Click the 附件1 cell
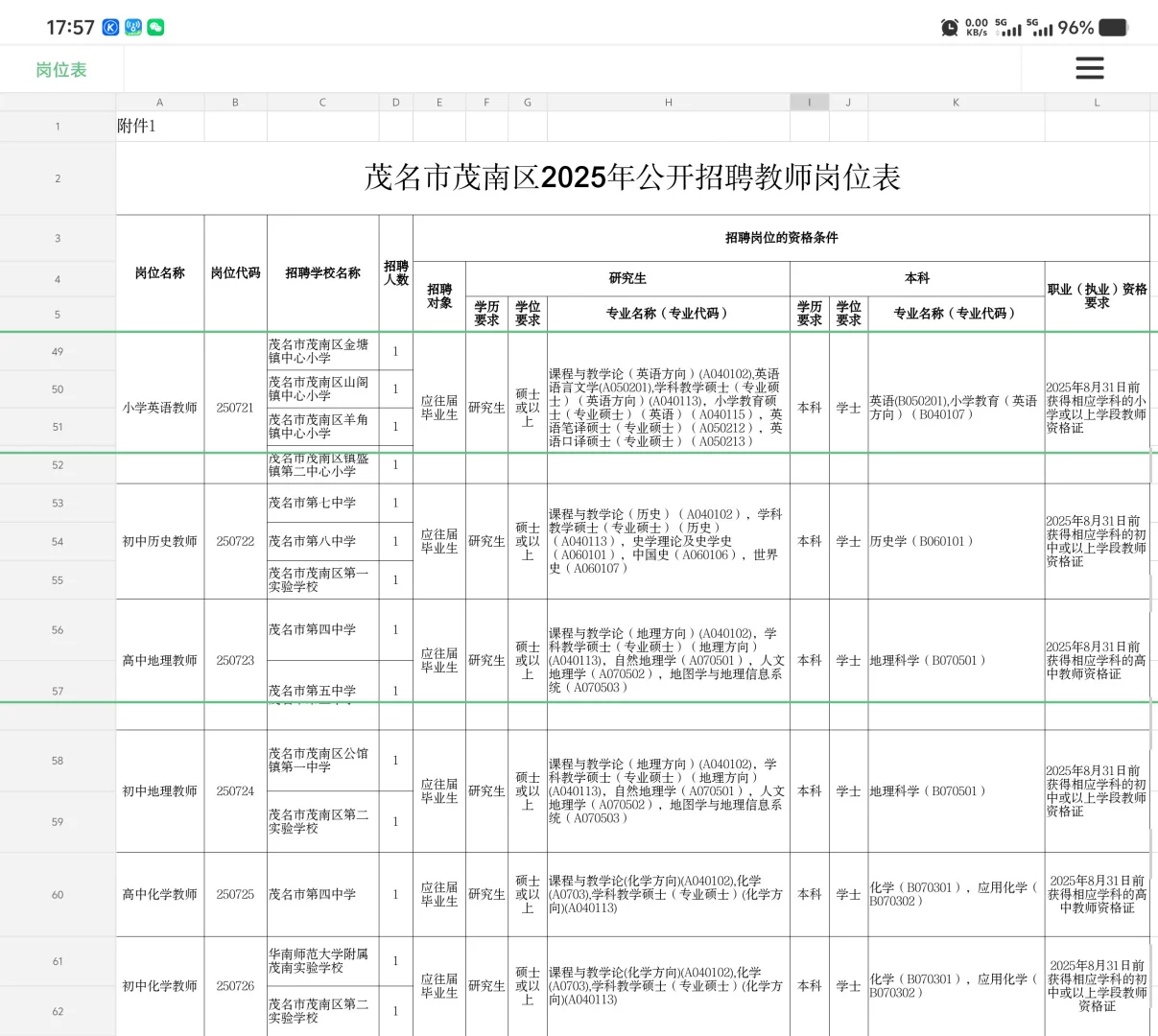This screenshot has height=1036, width=1158. pos(159,127)
